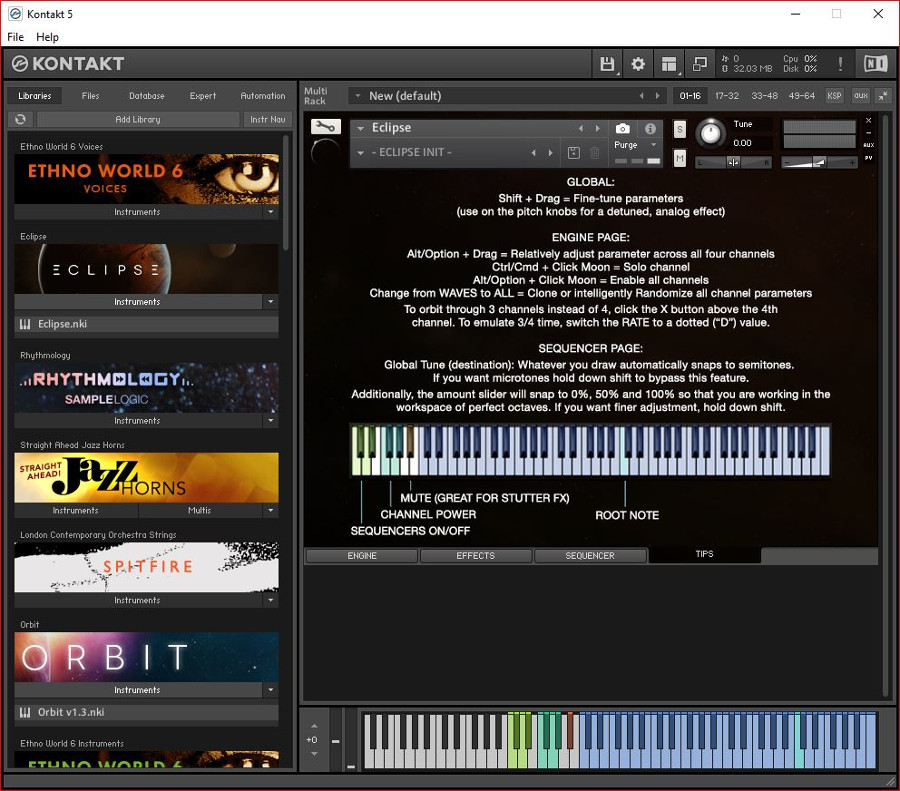Delete snapshot using trash icon
Image resolution: width=900 pixels, height=791 pixels.
(595, 153)
